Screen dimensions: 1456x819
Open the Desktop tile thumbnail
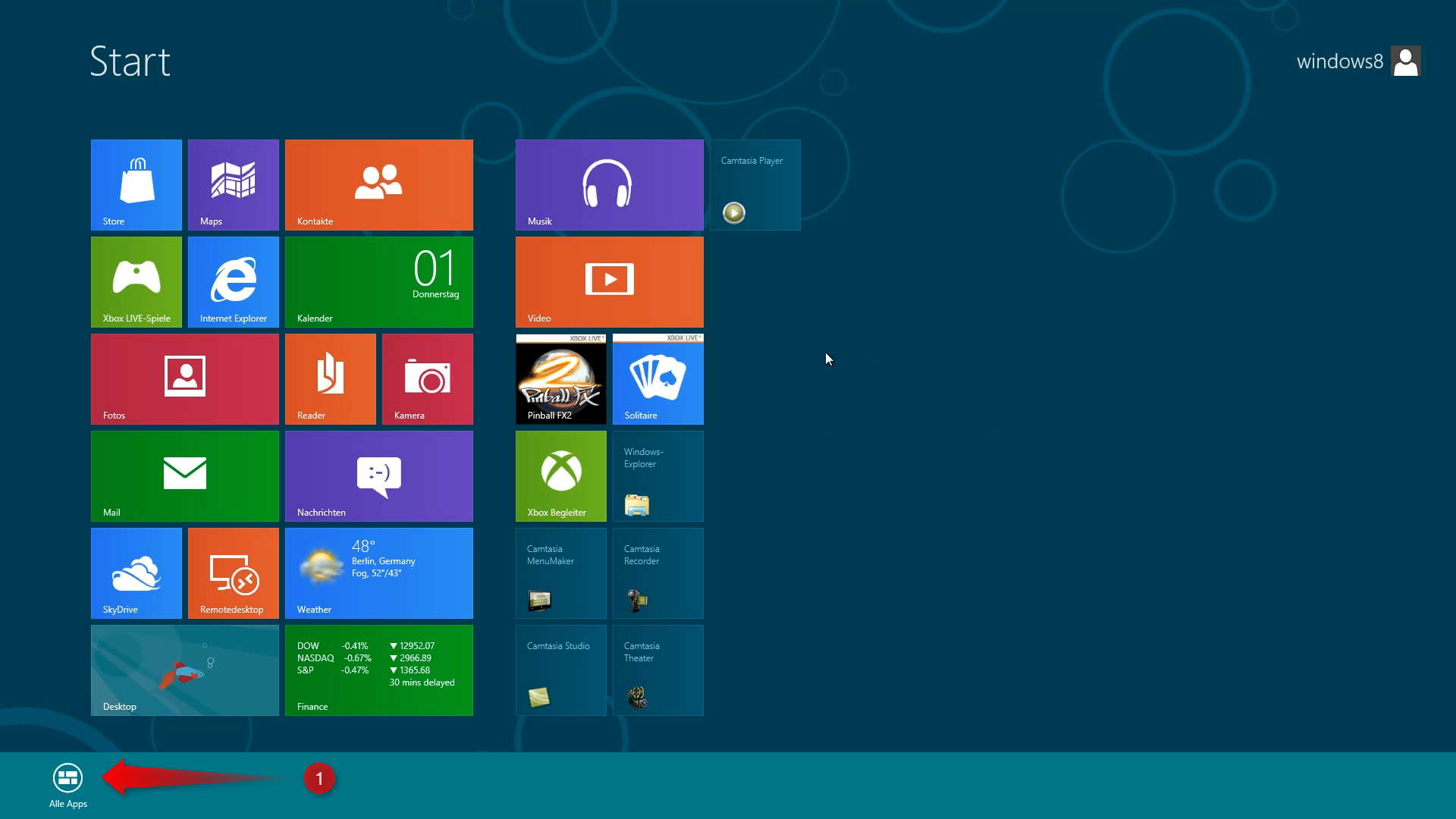pos(185,670)
